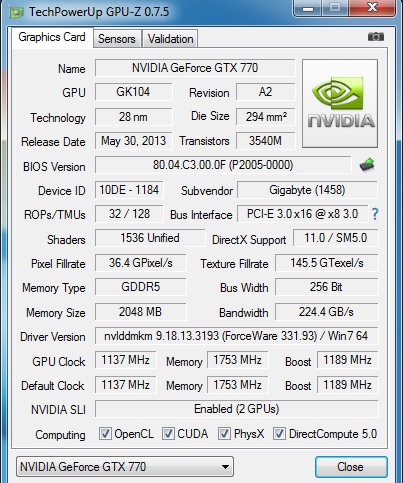Toggle the PhysX checkbox

point(224,434)
